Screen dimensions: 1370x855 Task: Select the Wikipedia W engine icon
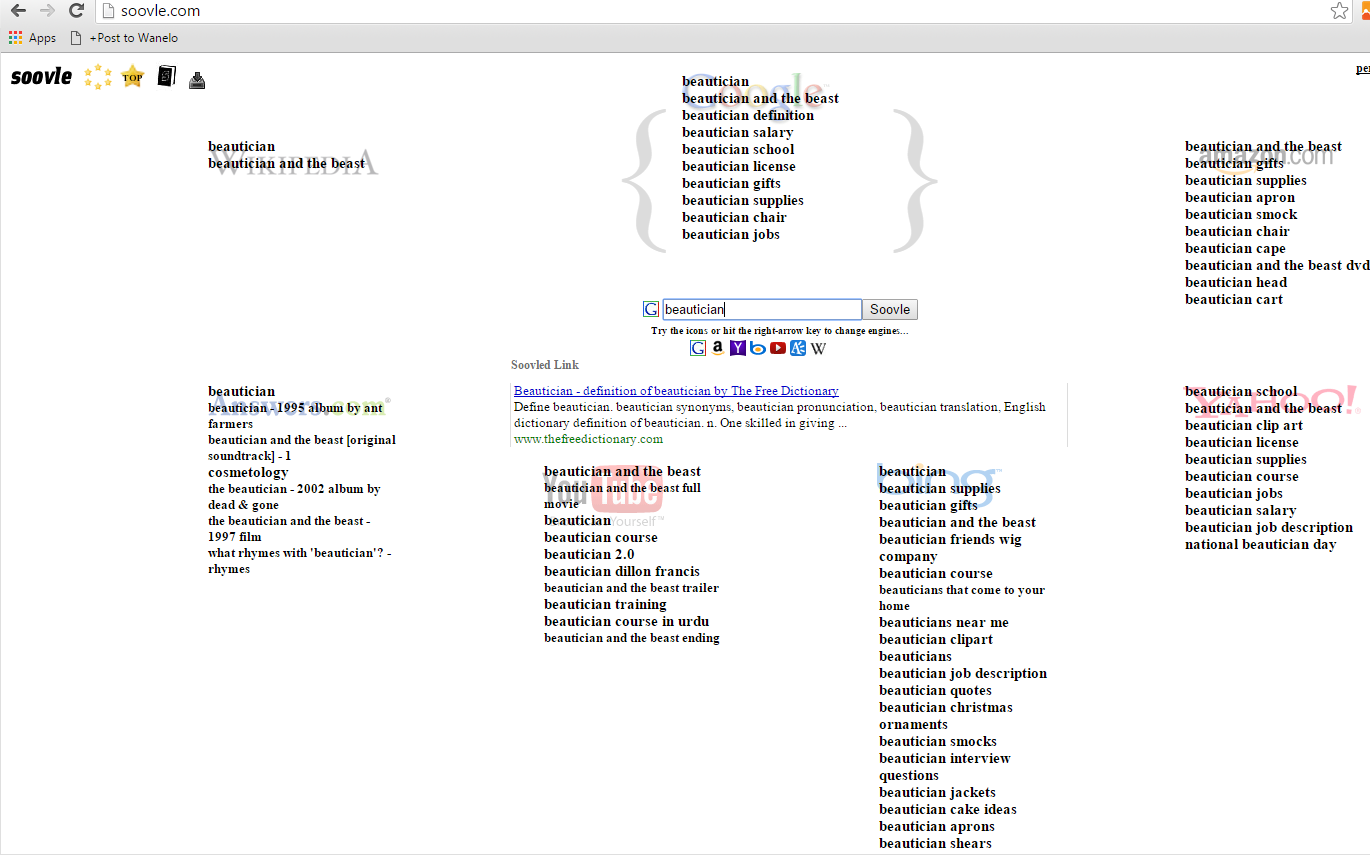pos(818,348)
